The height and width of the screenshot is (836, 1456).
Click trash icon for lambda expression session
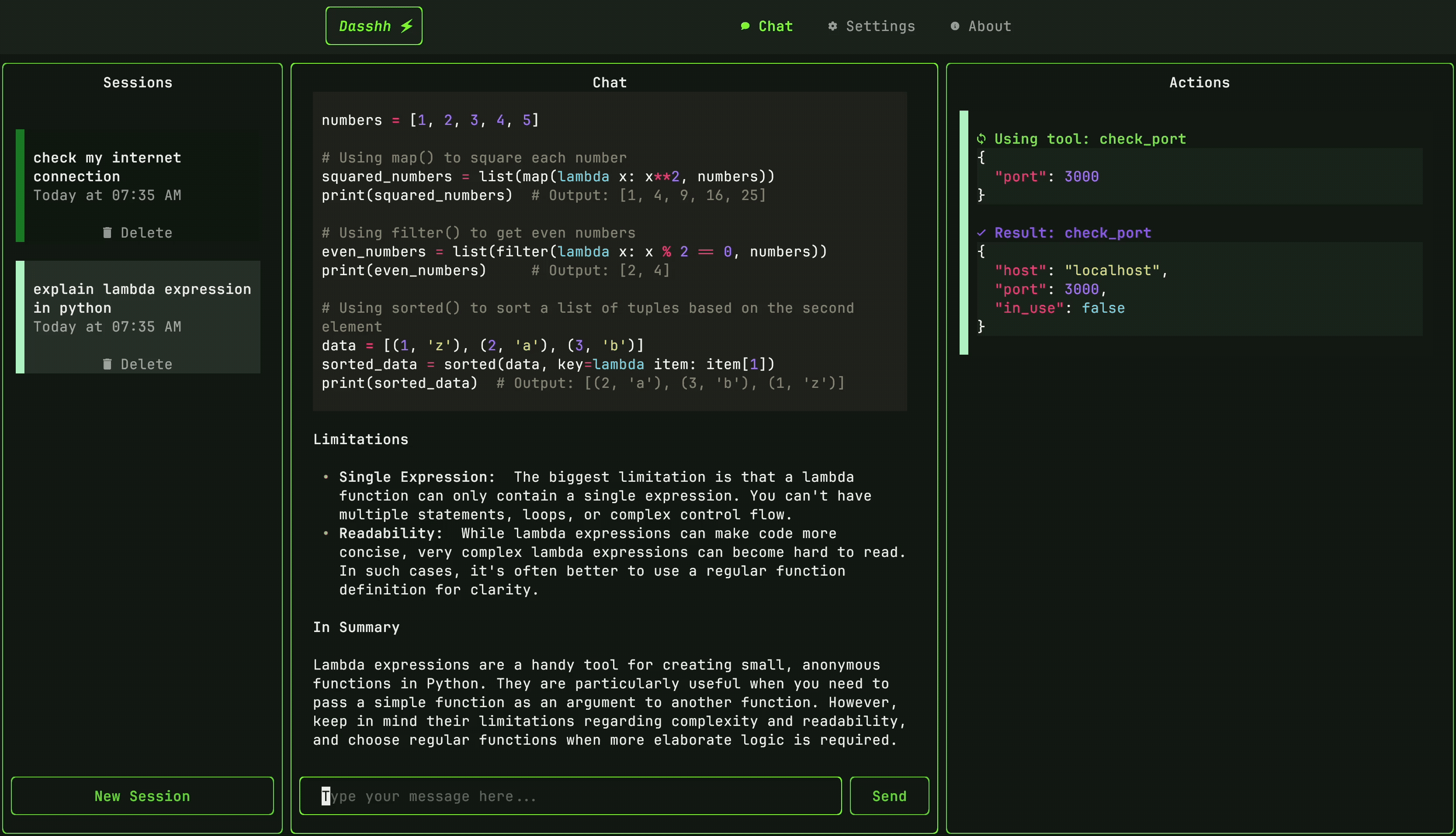(x=107, y=364)
